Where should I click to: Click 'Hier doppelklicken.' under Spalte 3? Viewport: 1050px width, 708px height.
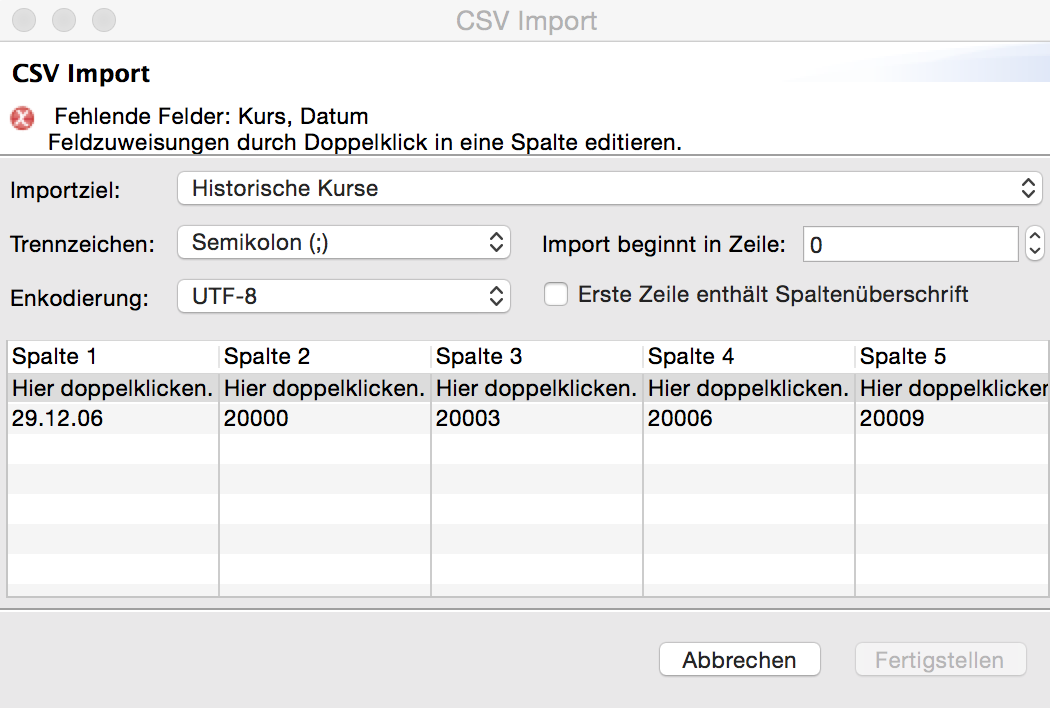(536, 388)
